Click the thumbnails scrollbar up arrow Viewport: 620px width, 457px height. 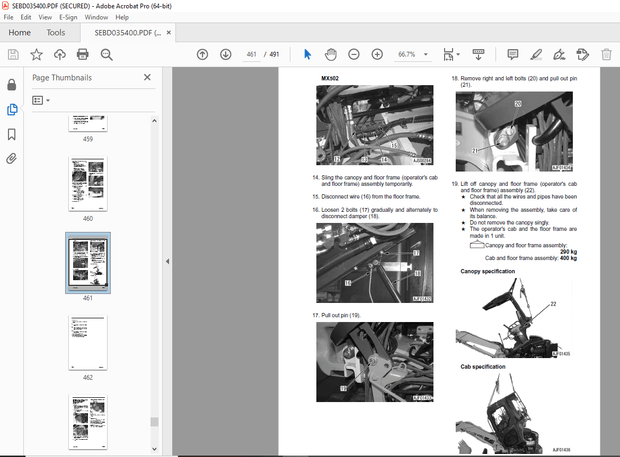(154, 121)
